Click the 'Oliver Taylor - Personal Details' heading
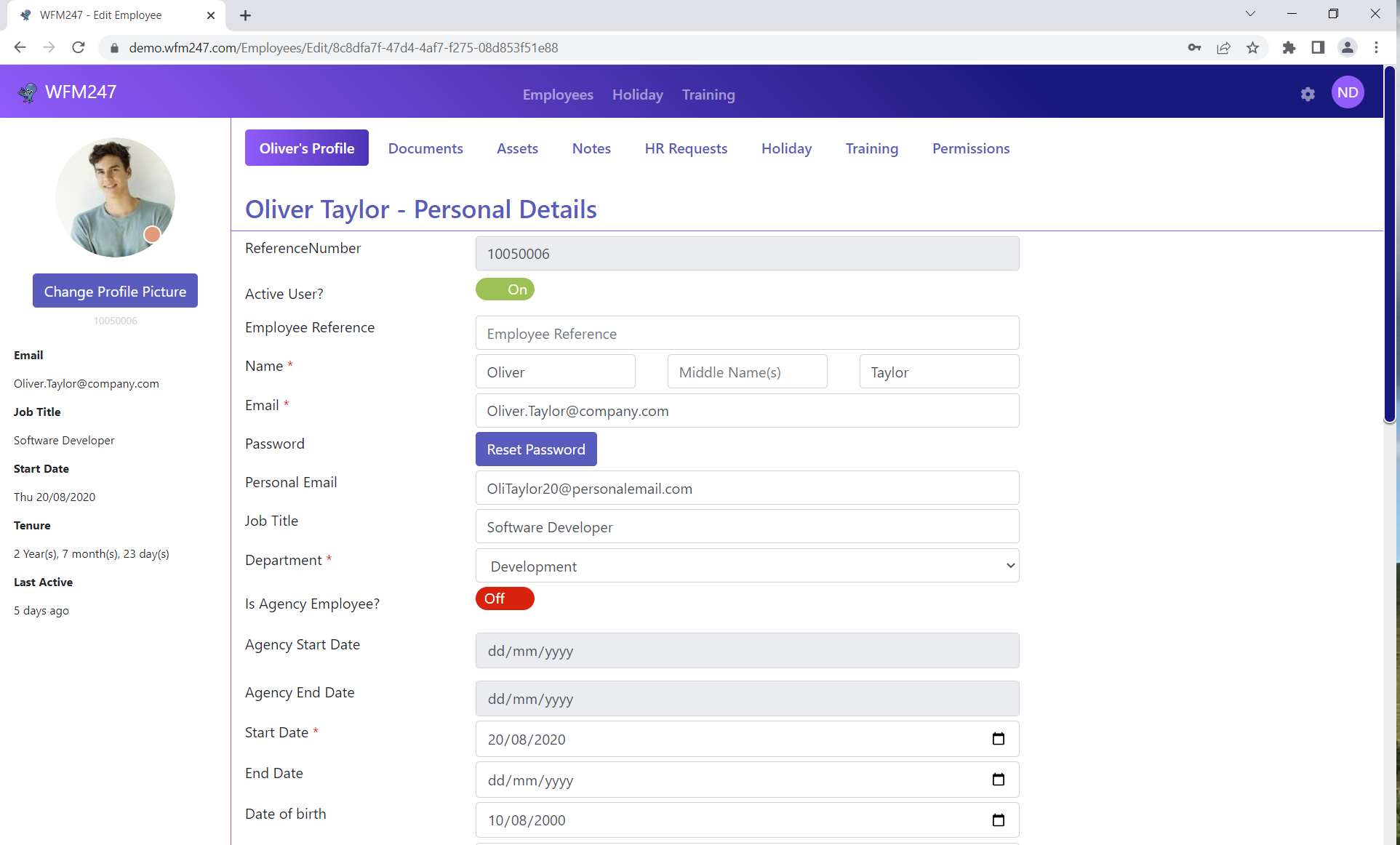 (421, 209)
